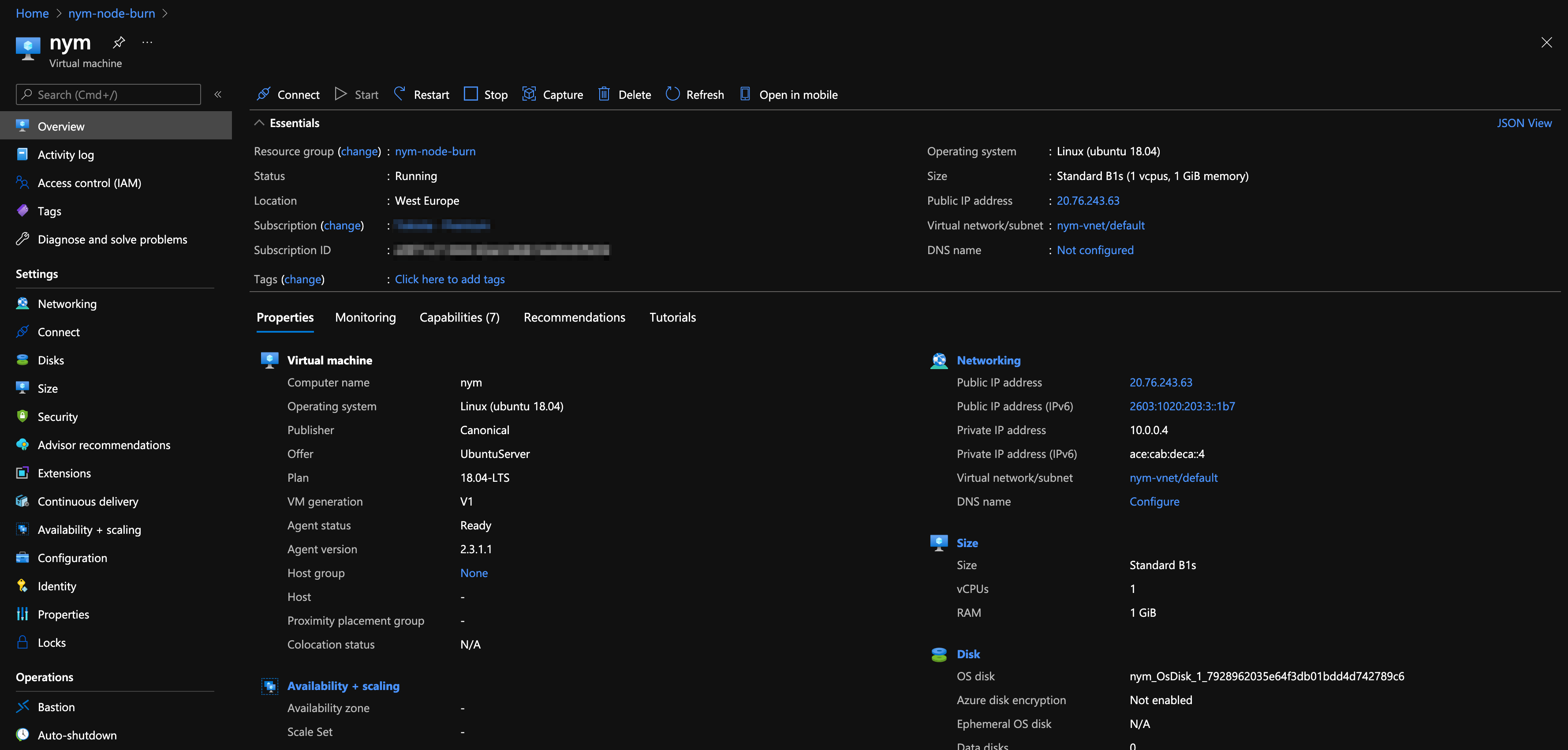Viewport: 1568px width, 750px height.
Task: Open JSON View of Essentials
Action: pyautogui.click(x=1525, y=123)
